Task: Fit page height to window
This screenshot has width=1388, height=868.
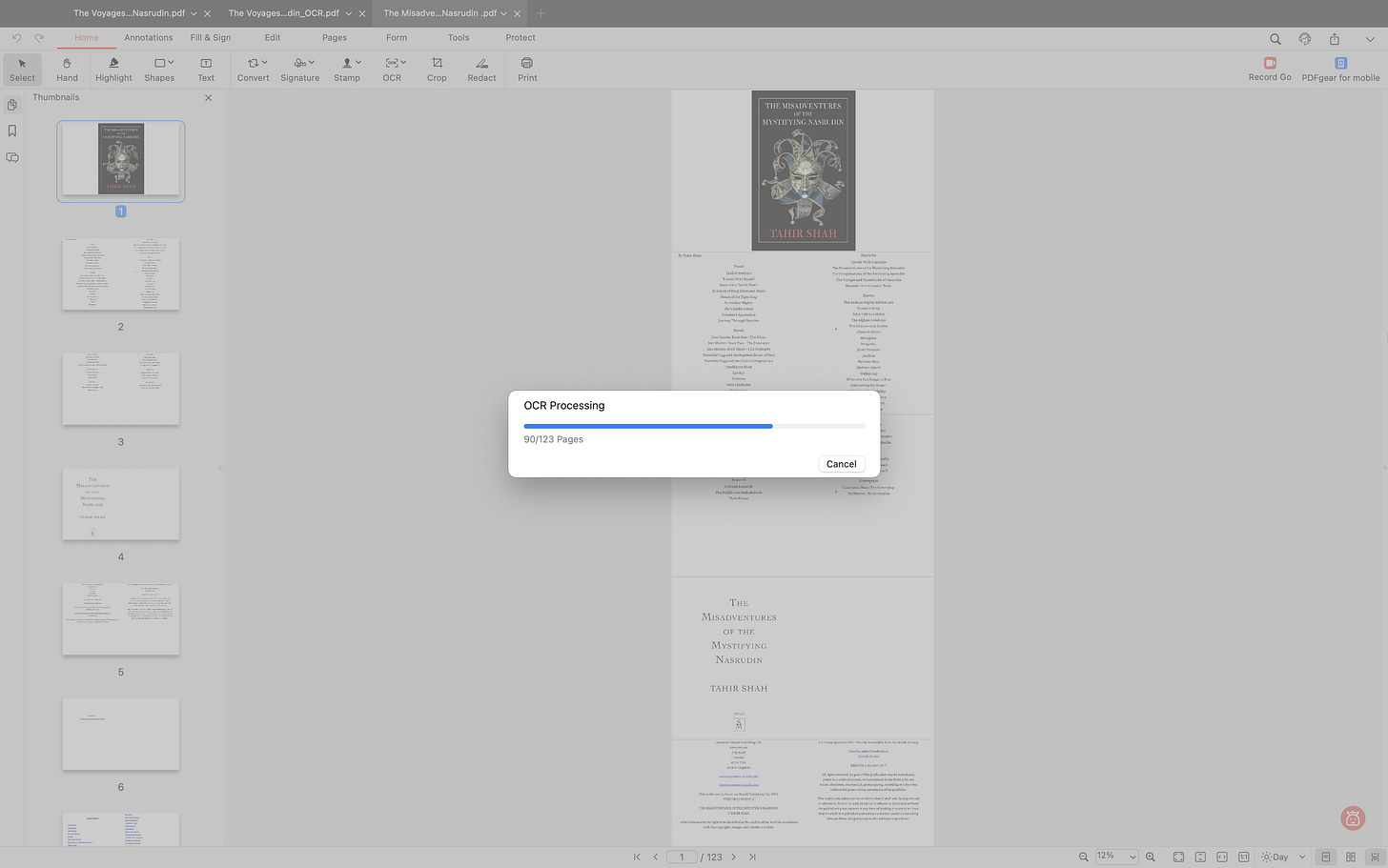Action: tap(1200, 857)
